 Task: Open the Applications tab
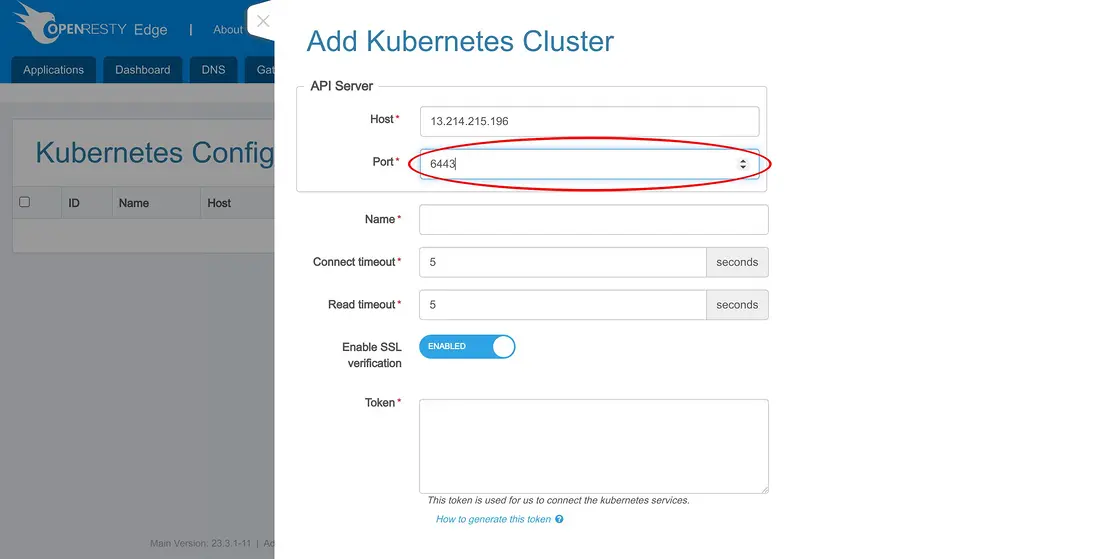click(x=54, y=70)
